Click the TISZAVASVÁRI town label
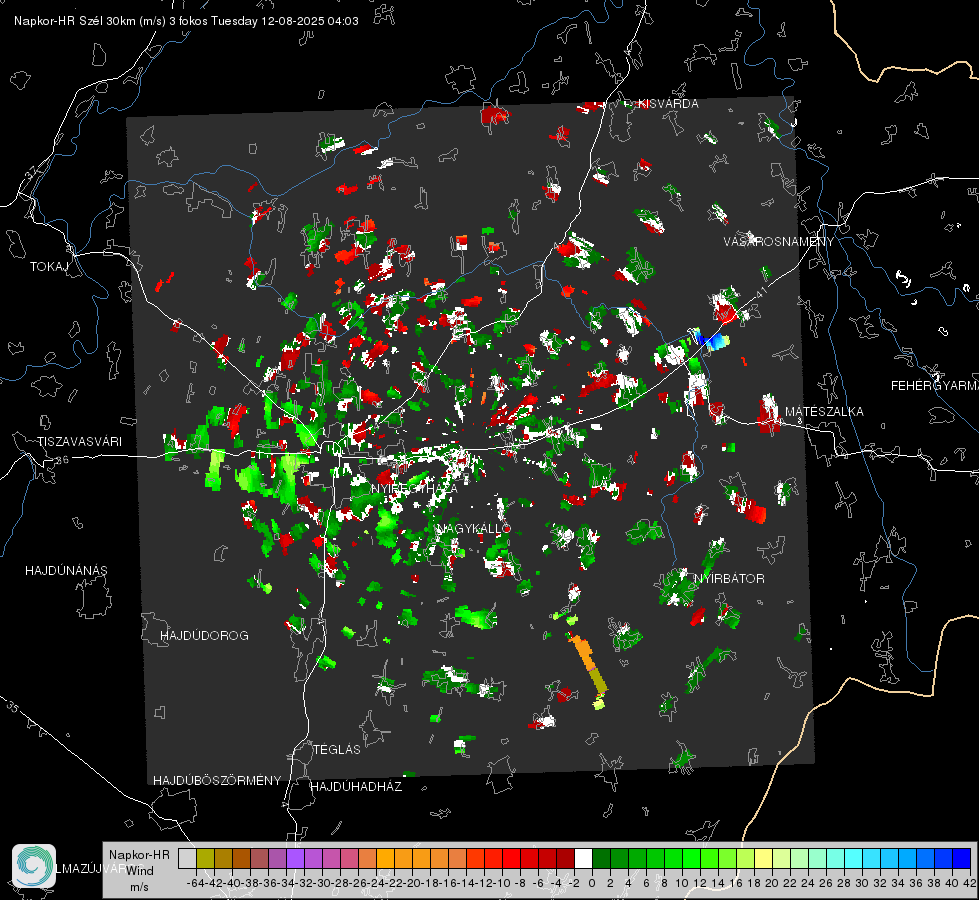This screenshot has width=979, height=900. (79, 442)
